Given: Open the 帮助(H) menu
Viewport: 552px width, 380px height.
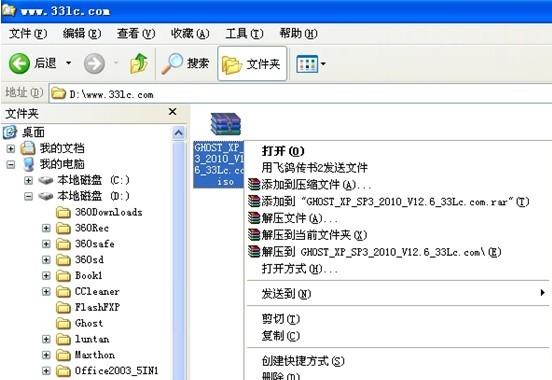Looking at the screenshot, I should (299, 34).
